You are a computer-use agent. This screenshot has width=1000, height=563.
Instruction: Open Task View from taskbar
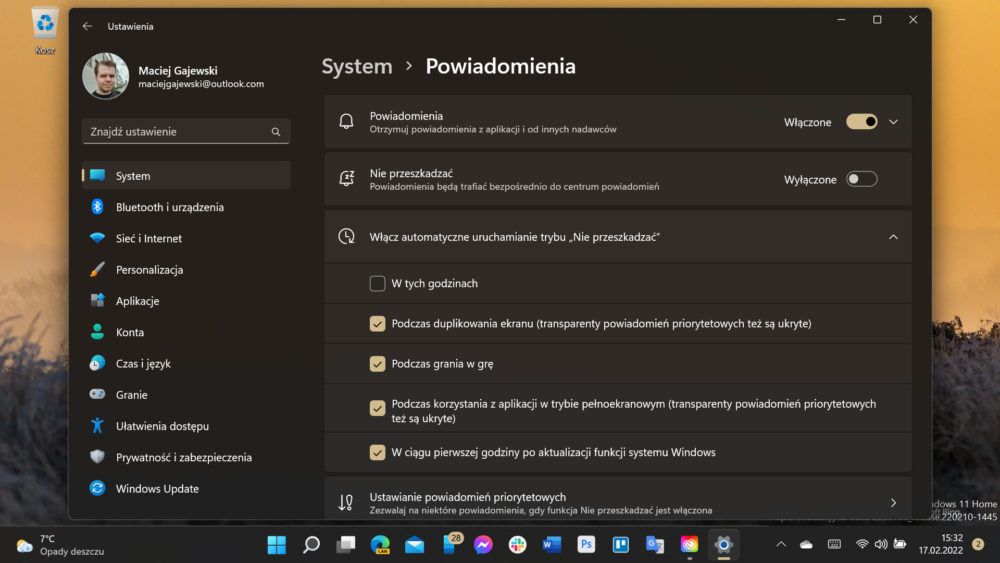point(346,545)
